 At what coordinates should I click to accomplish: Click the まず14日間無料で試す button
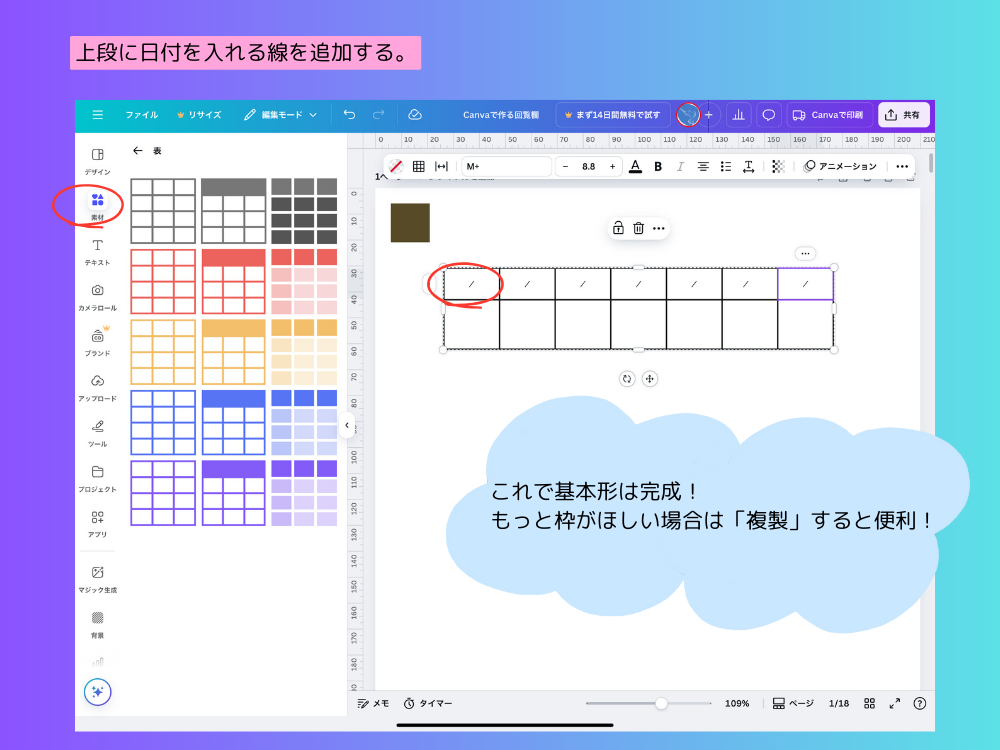[616, 114]
